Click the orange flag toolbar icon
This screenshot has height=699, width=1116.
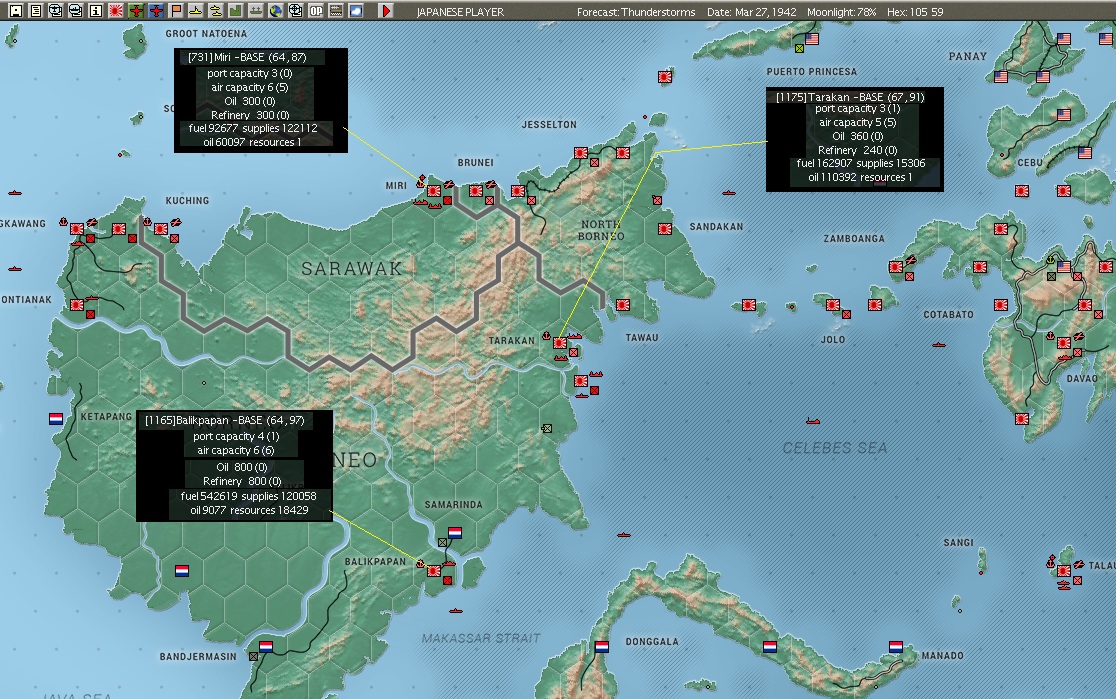click(176, 11)
